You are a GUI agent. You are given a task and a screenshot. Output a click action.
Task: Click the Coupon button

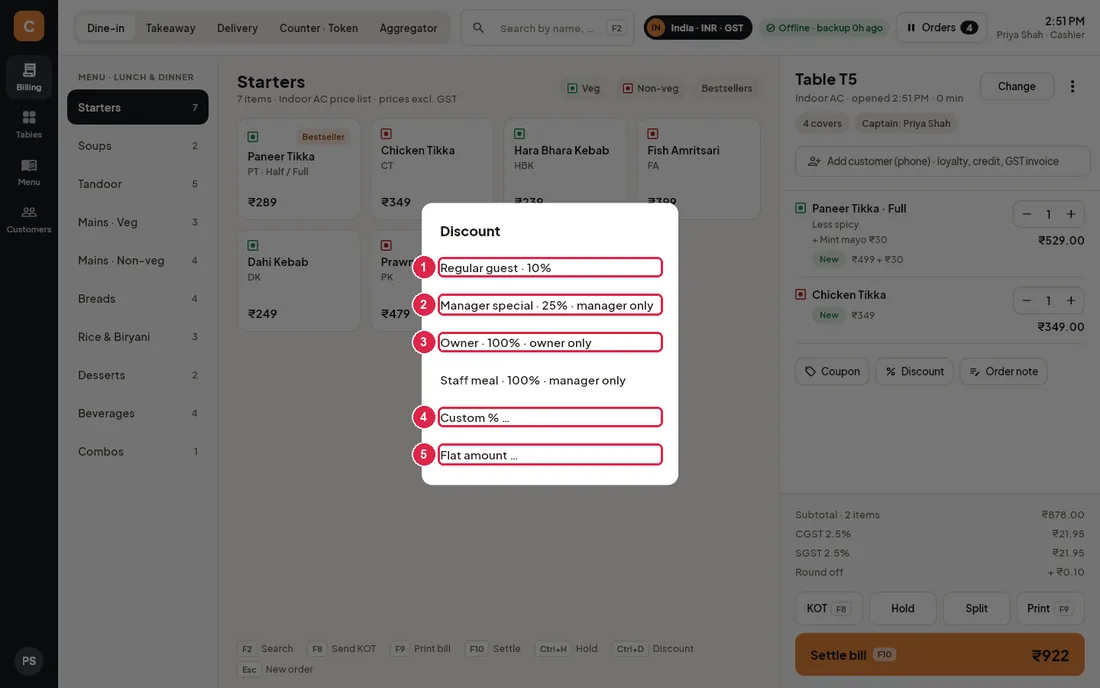coord(832,372)
